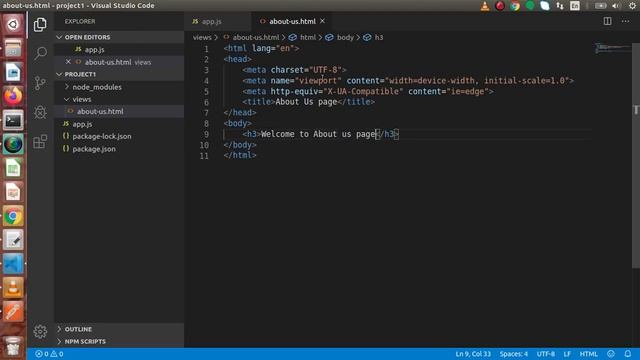Place cursor on line 6 title text
Viewport: 640px width, 360px height.
pos(306,102)
